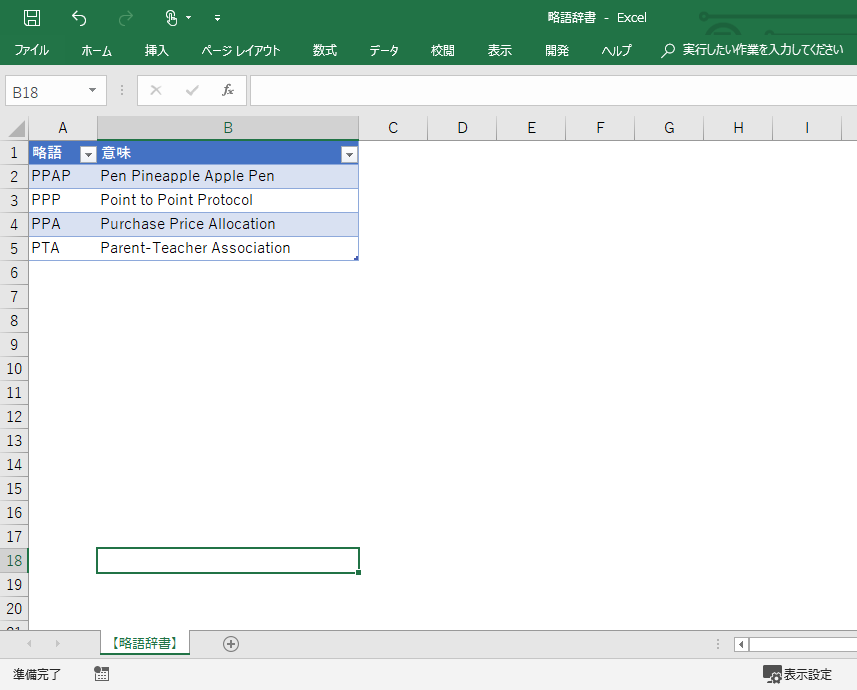The width and height of the screenshot is (857, 690).
Task: Select column F header
Action: [x=600, y=128]
